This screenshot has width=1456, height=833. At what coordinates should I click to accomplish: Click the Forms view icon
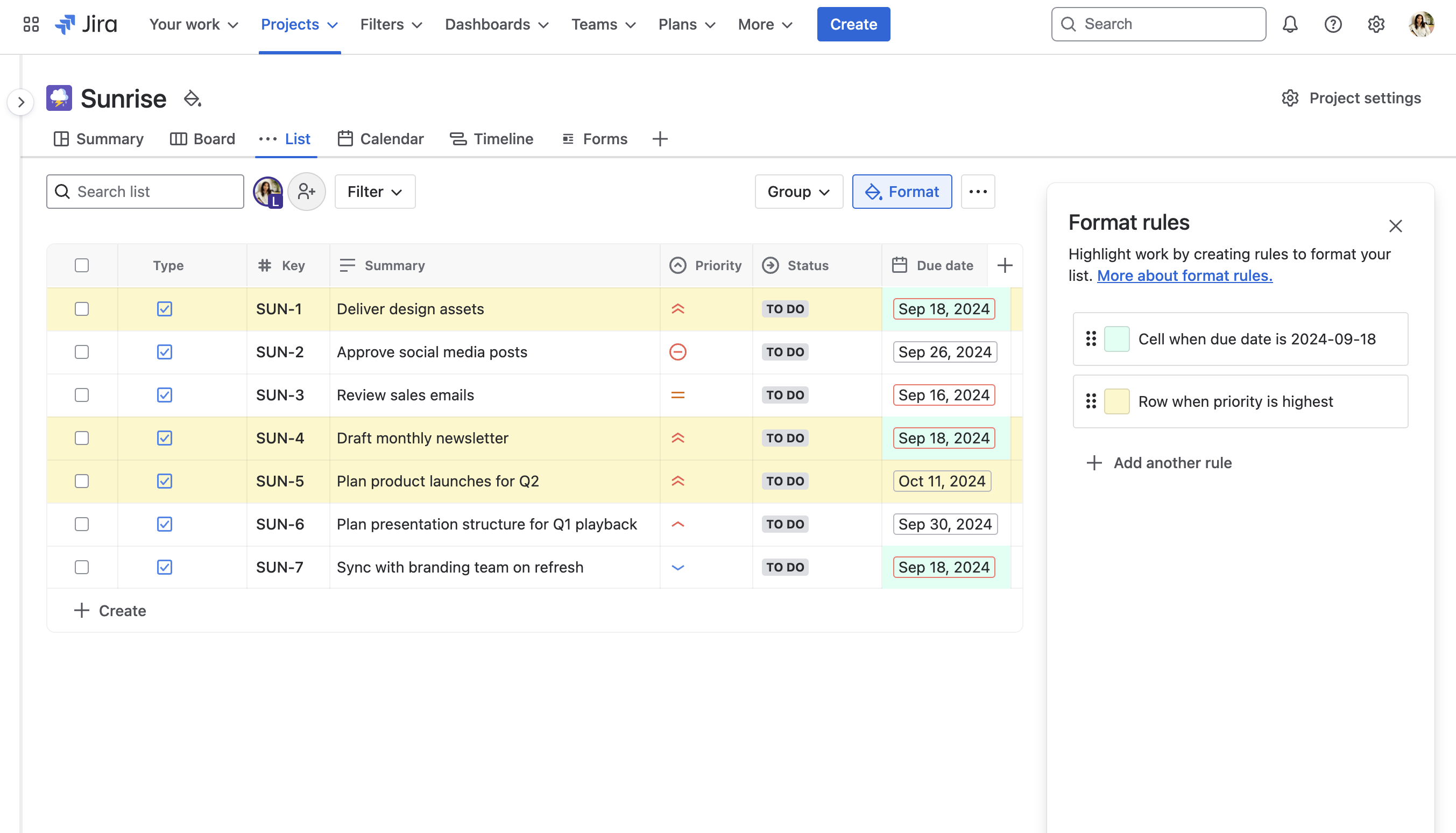(568, 139)
